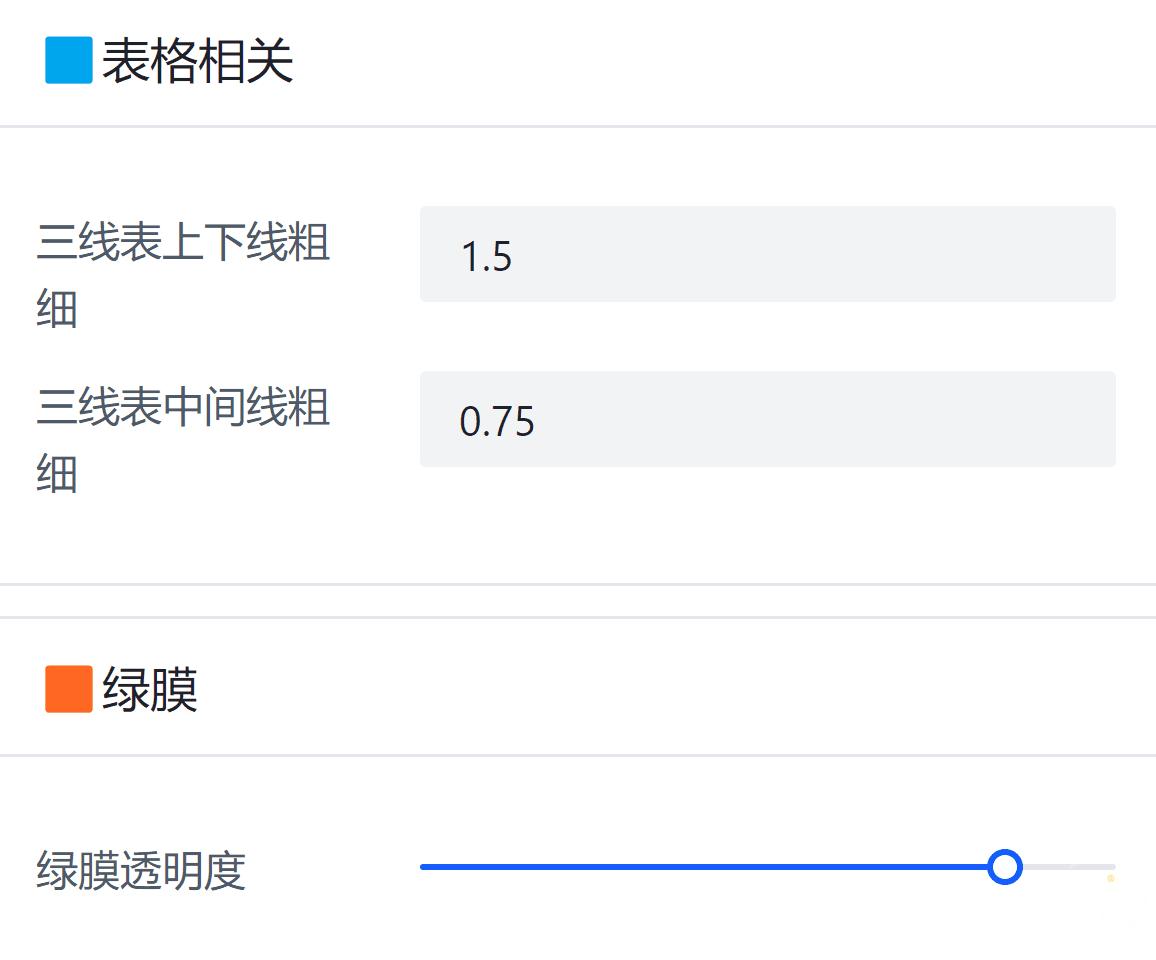Click the 绿膜透明度 slider handle
The width and height of the screenshot is (1156, 960).
pyautogui.click(x=1004, y=867)
